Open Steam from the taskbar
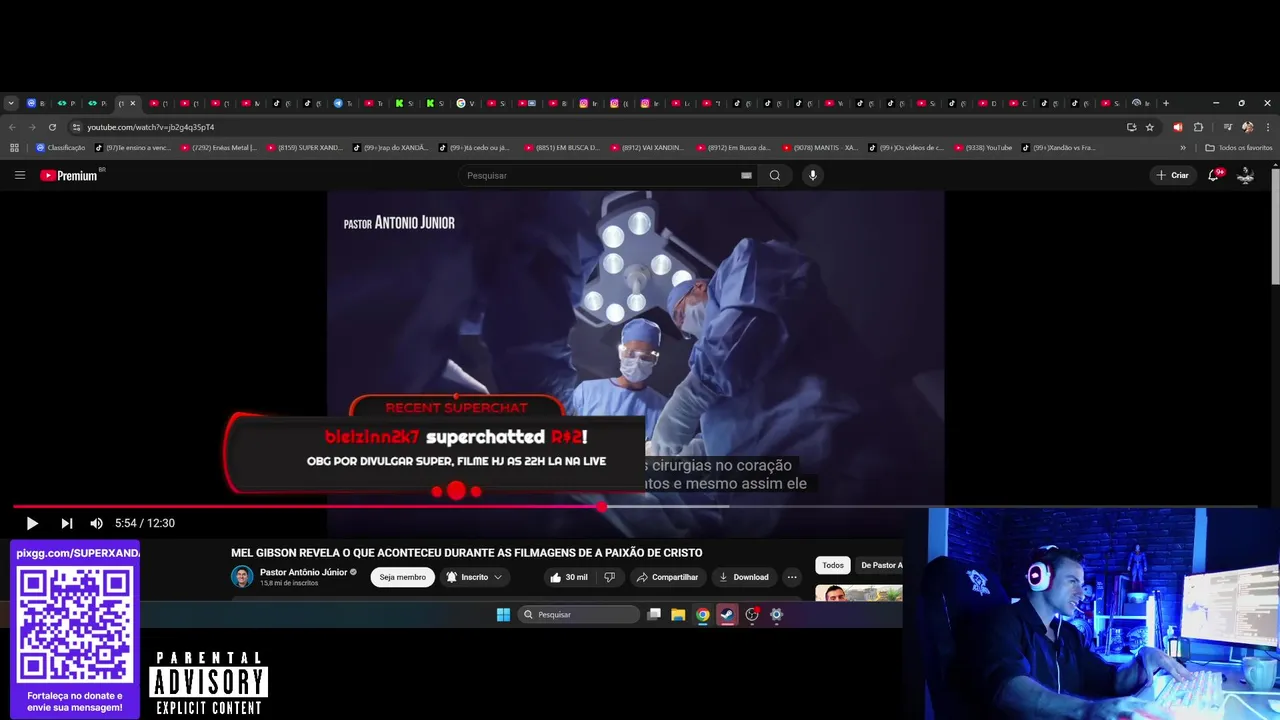The width and height of the screenshot is (1280, 720). (727, 615)
